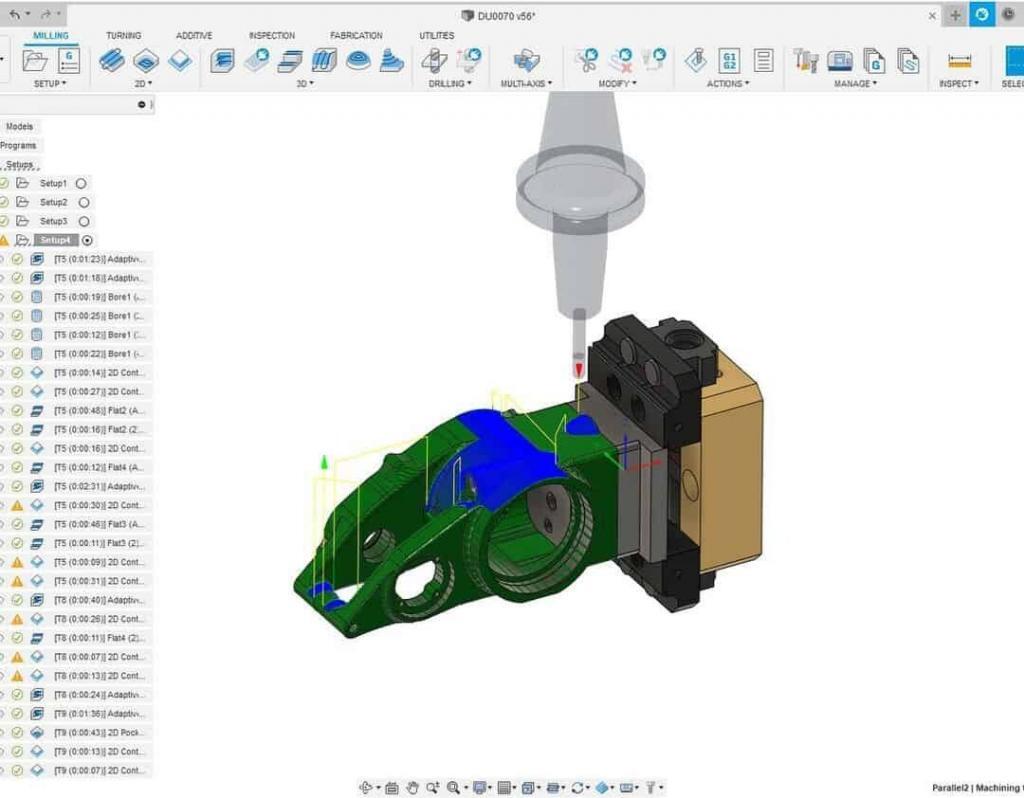Select the 3D Flat toolpath icon
Screen dimensions: 1024x798
[x=290, y=61]
